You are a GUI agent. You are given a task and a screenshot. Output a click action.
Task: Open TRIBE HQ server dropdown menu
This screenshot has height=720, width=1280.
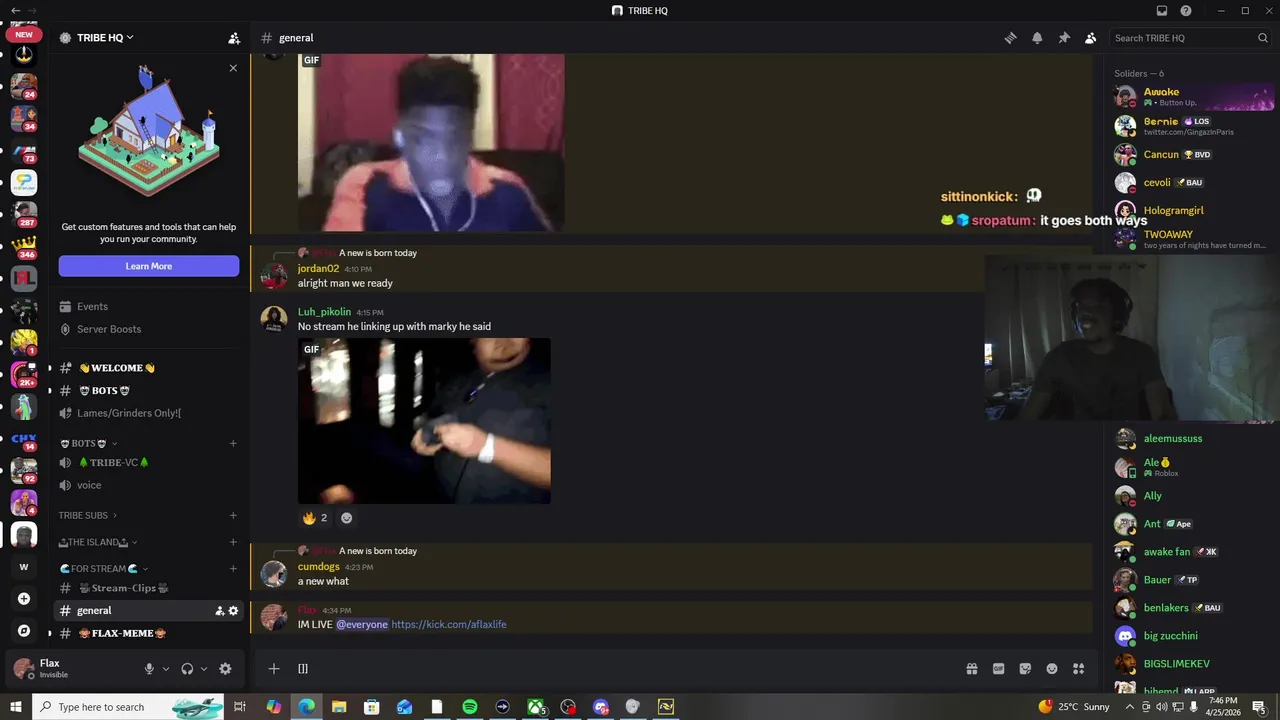point(105,38)
